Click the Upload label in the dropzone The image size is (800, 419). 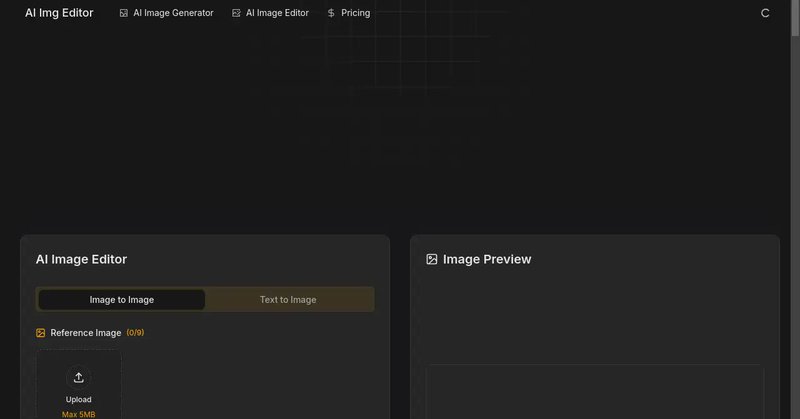(79, 400)
